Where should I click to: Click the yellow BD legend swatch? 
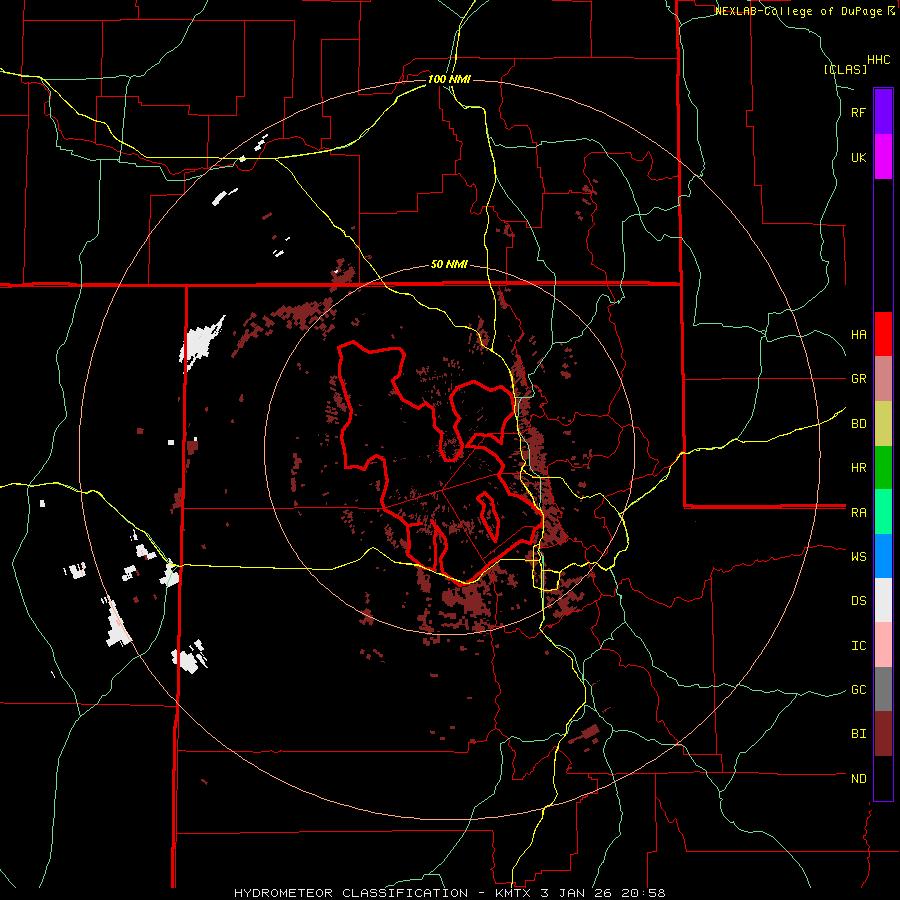(x=883, y=424)
